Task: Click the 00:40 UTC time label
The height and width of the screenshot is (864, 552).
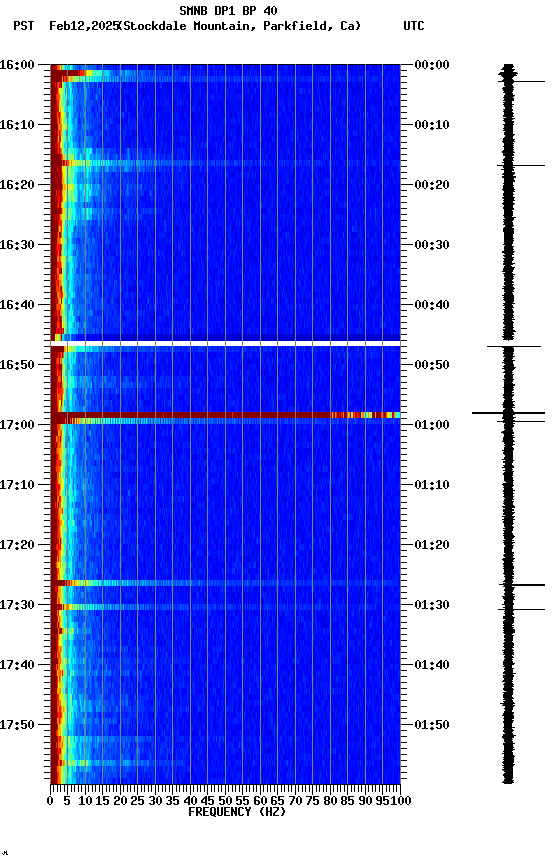Action: 432,305
